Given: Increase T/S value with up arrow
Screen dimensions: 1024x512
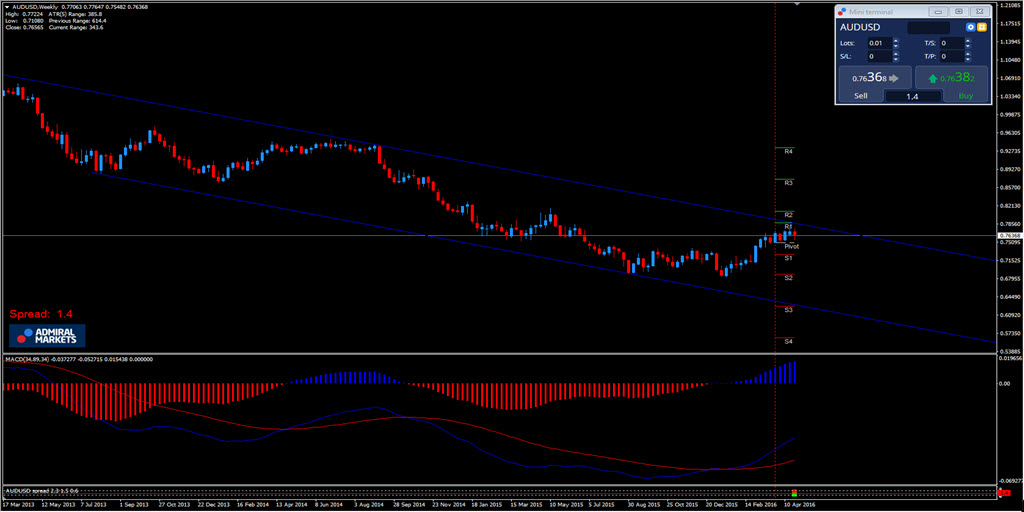Looking at the screenshot, I should tap(968, 41).
